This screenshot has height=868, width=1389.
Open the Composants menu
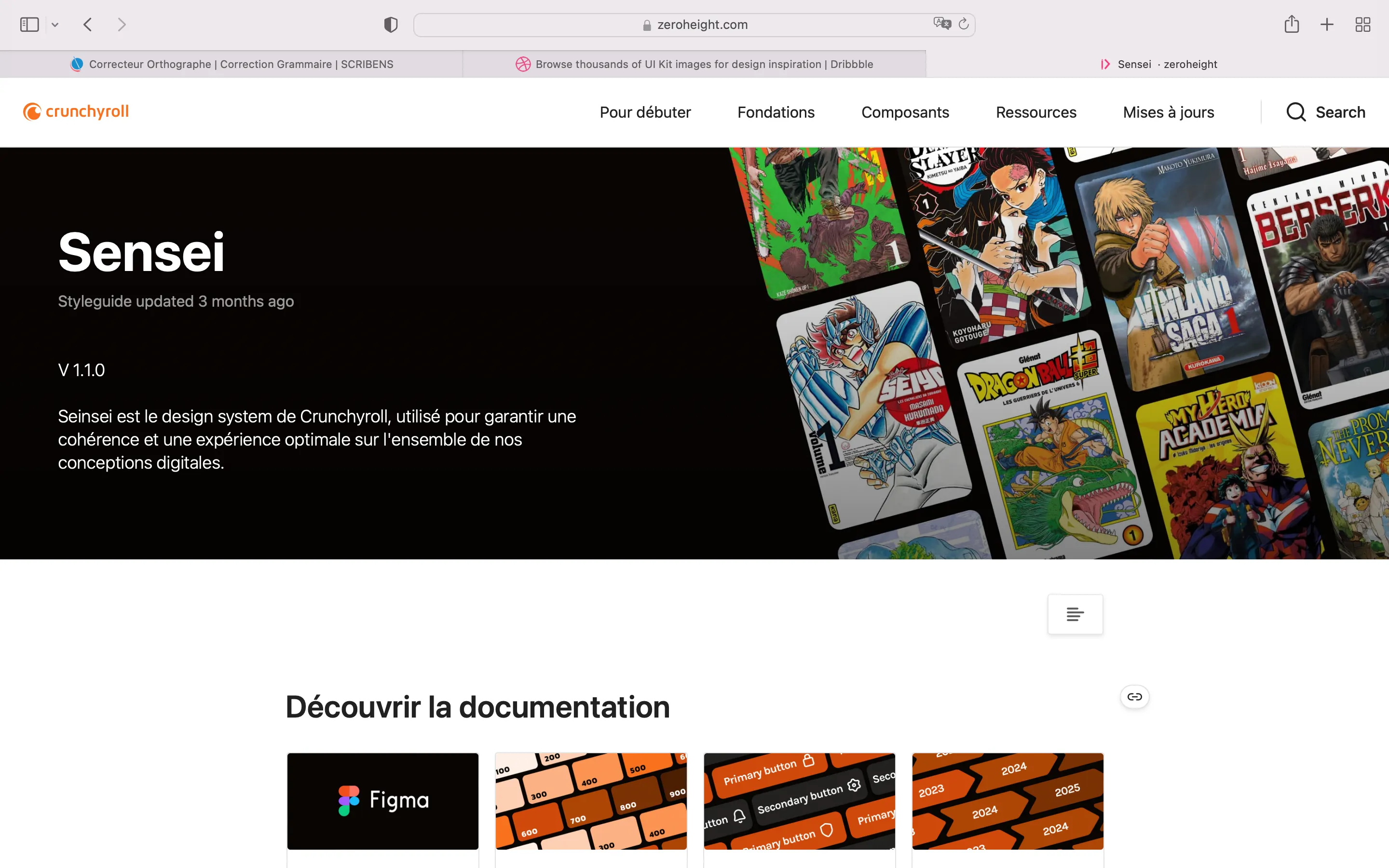coord(905,112)
